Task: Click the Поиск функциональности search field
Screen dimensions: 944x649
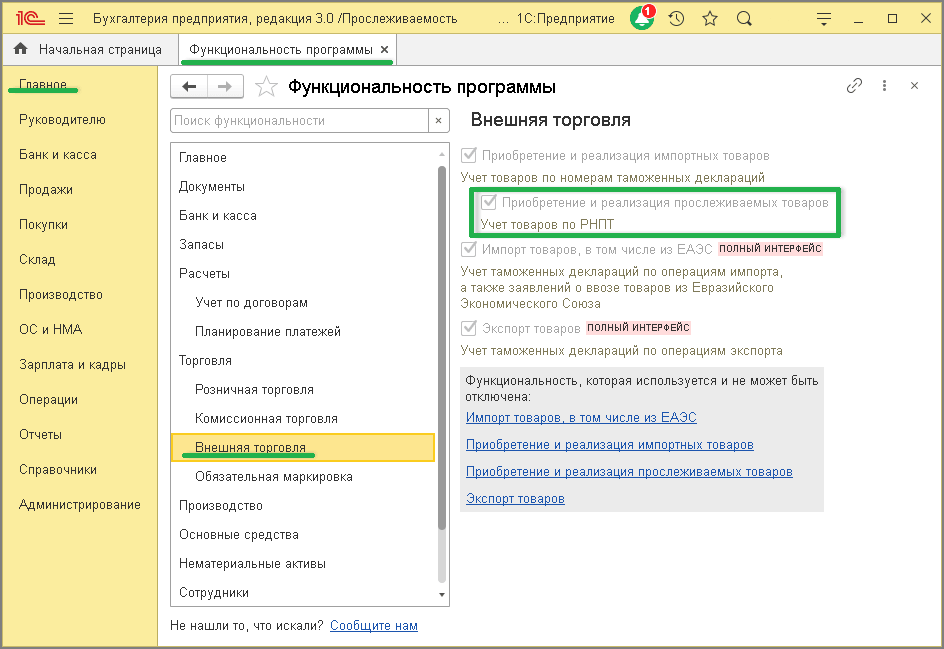Action: [x=298, y=121]
